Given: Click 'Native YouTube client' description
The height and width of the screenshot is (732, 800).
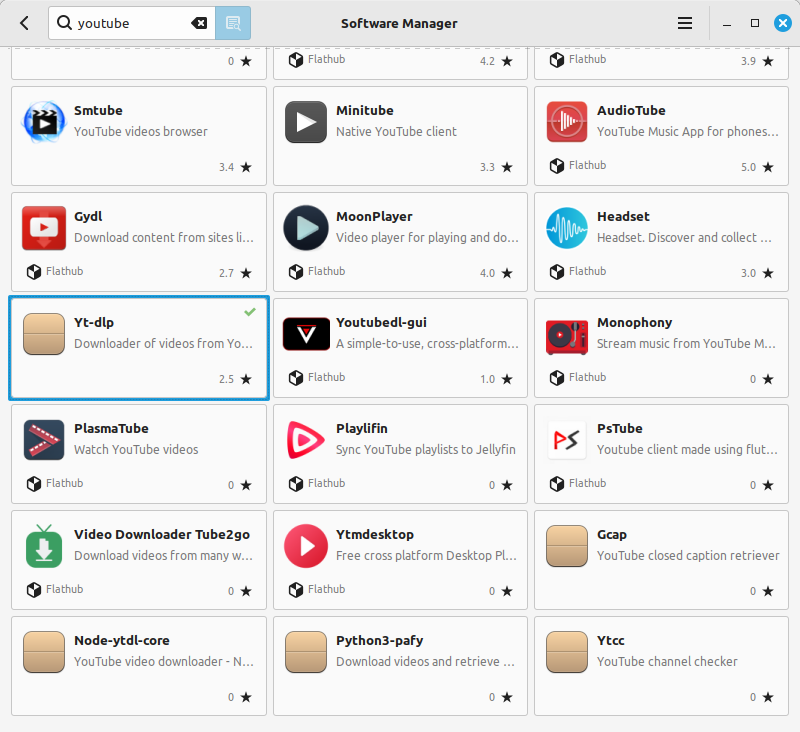Looking at the screenshot, I should (396, 132).
